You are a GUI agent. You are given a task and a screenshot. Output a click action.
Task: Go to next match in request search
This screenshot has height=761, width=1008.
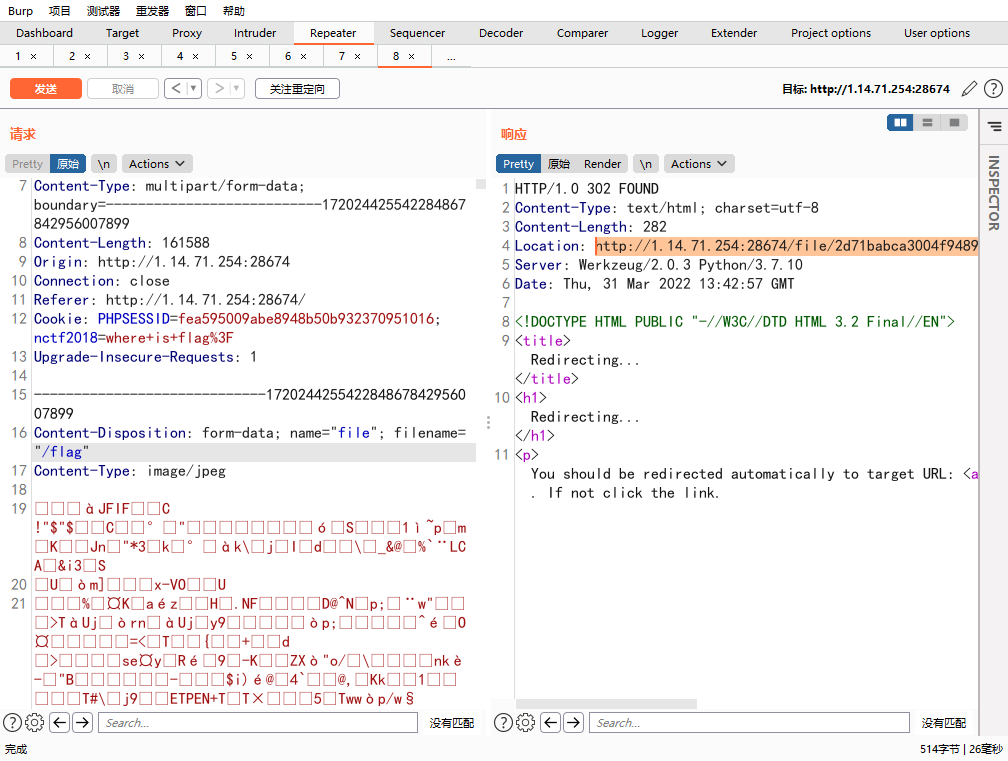coord(82,722)
